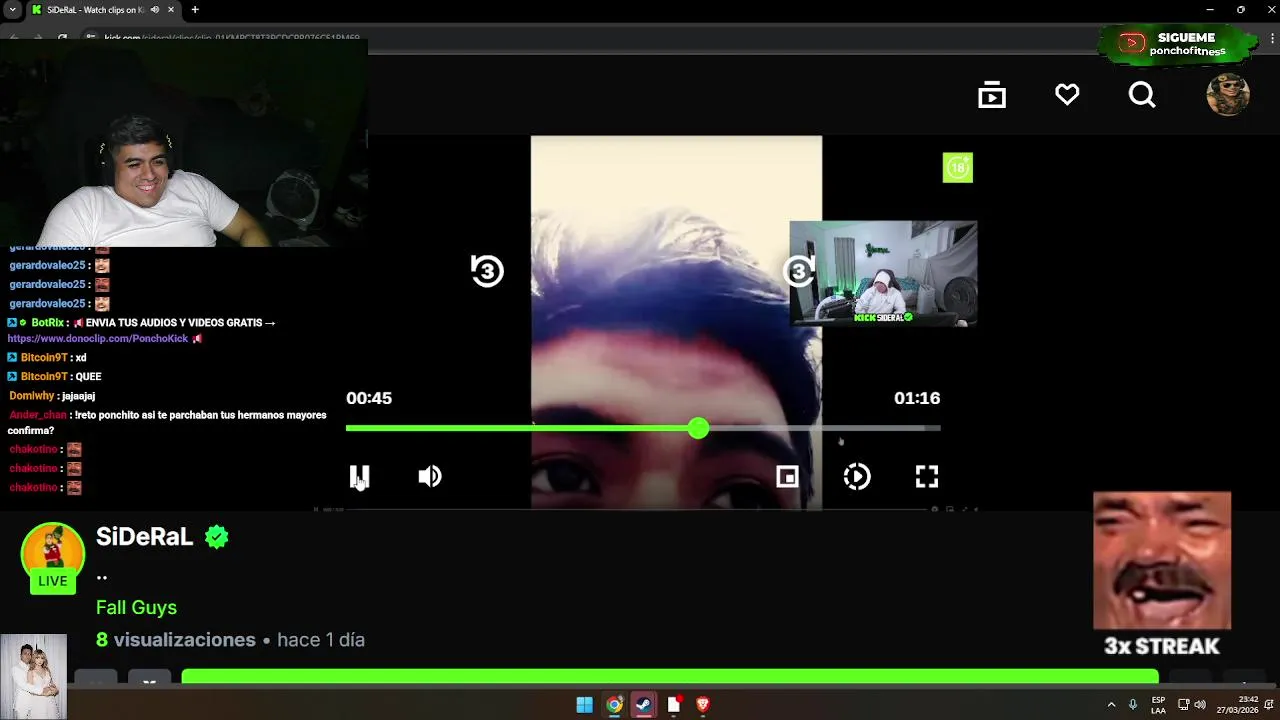
Task: Close the SiDeRaL browser tab
Action: [x=173, y=10]
